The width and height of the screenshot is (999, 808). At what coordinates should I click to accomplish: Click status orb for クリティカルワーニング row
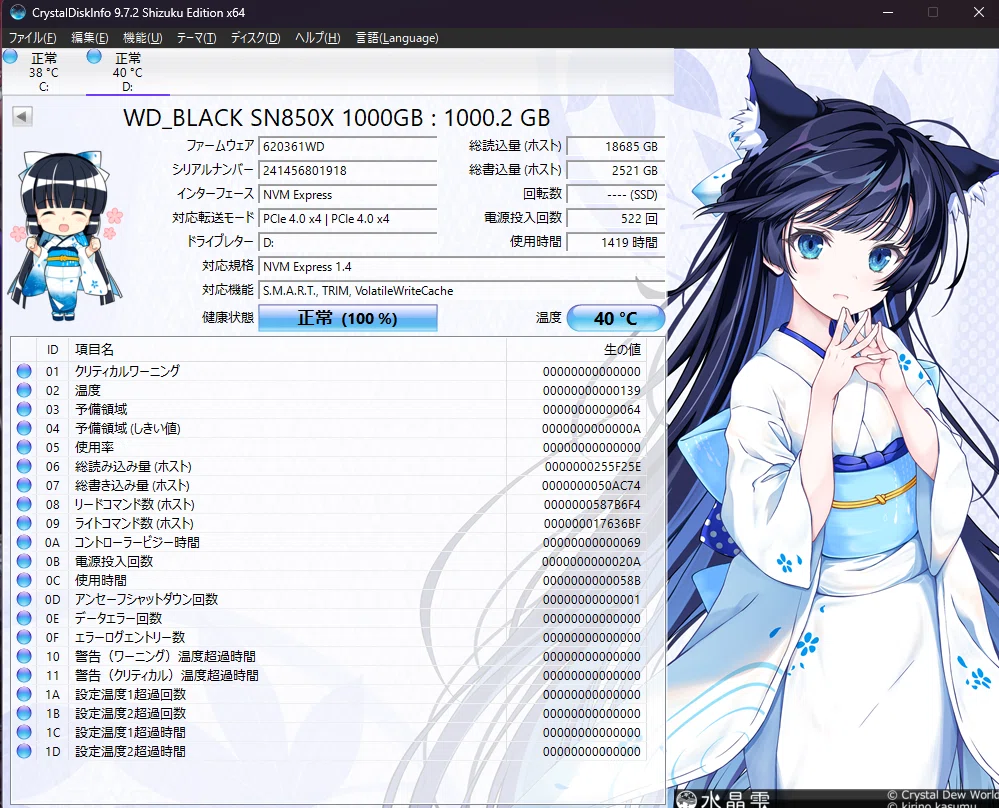[x=24, y=371]
